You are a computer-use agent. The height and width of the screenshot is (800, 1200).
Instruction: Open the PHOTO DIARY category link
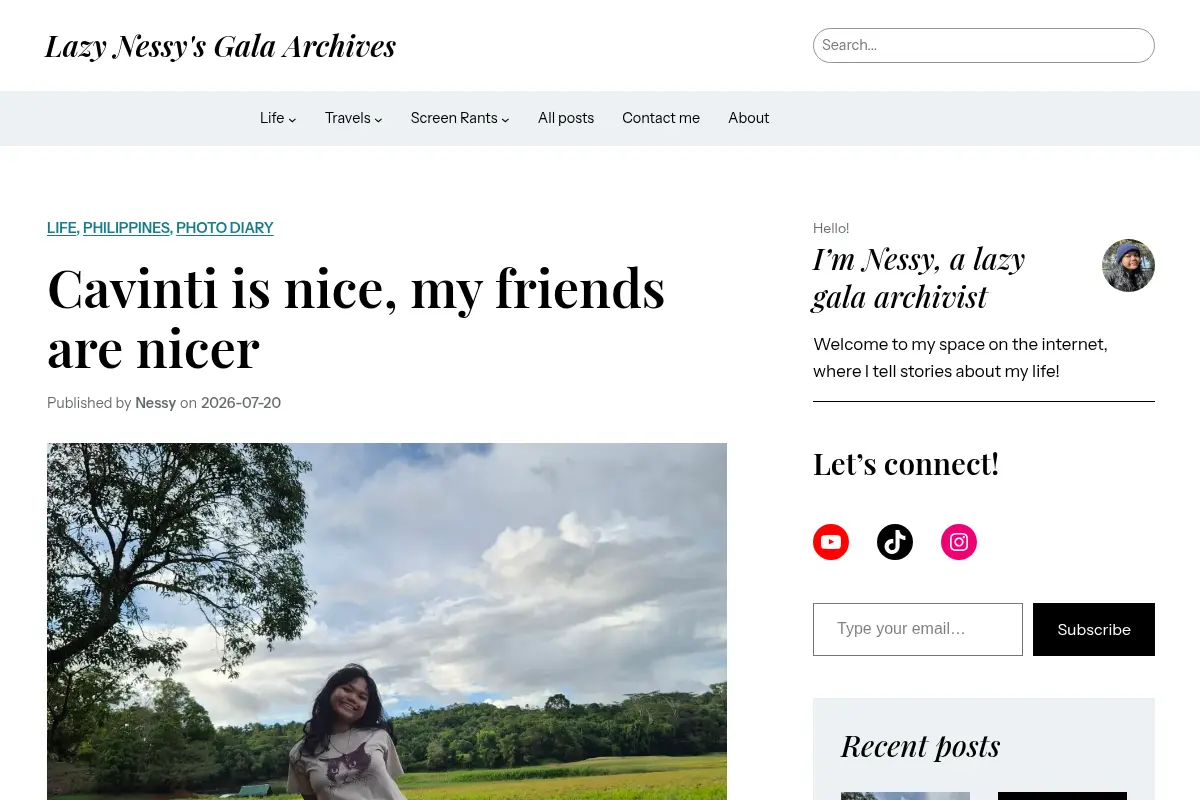(x=225, y=228)
